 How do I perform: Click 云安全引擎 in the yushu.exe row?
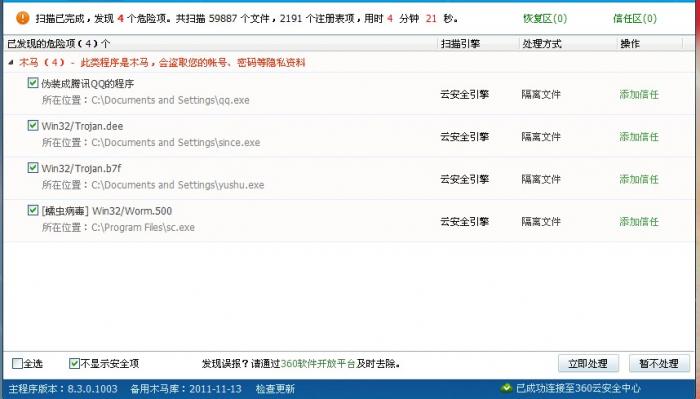pyautogui.click(x=464, y=179)
